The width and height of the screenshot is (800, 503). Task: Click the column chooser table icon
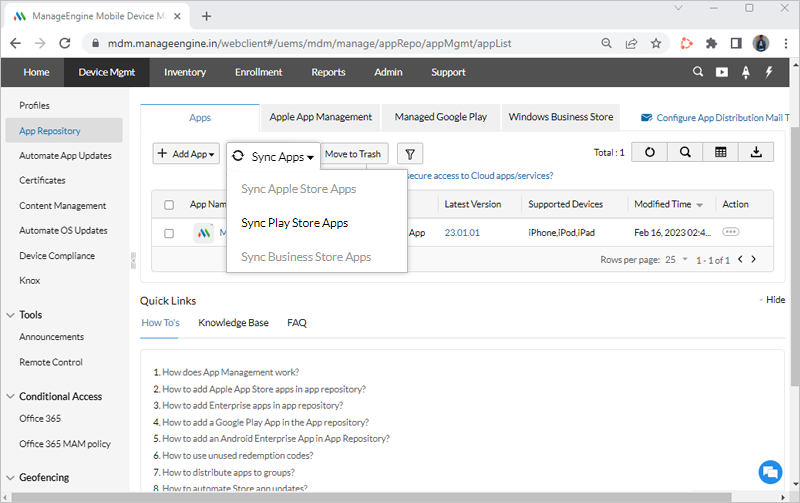tap(720, 152)
